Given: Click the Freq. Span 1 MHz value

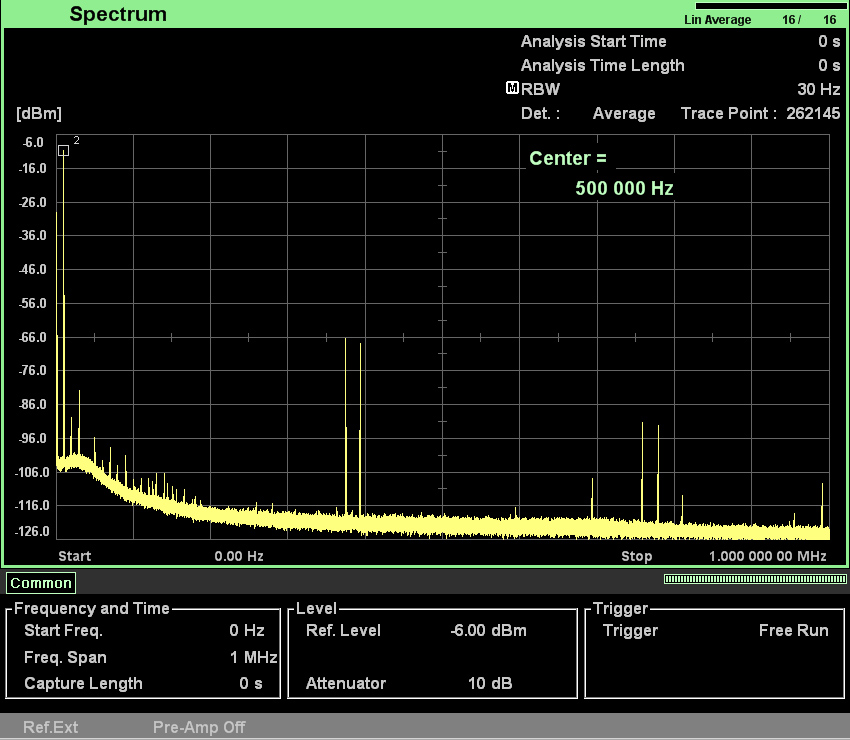Looking at the screenshot, I should [x=253, y=657].
